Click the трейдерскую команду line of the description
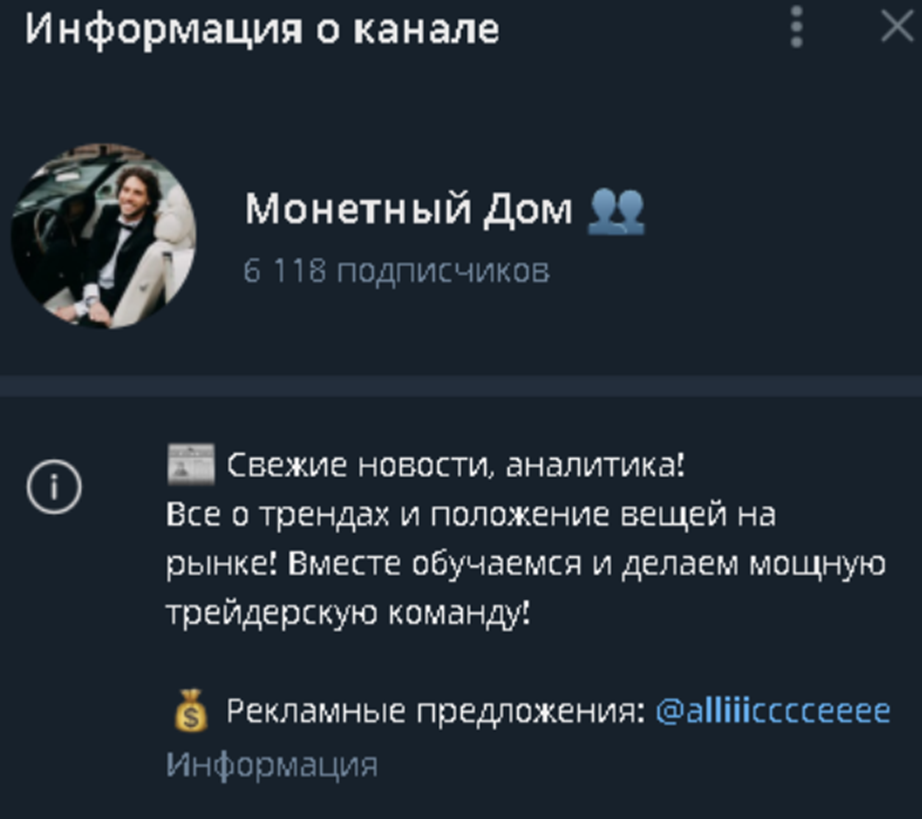 (x=348, y=614)
